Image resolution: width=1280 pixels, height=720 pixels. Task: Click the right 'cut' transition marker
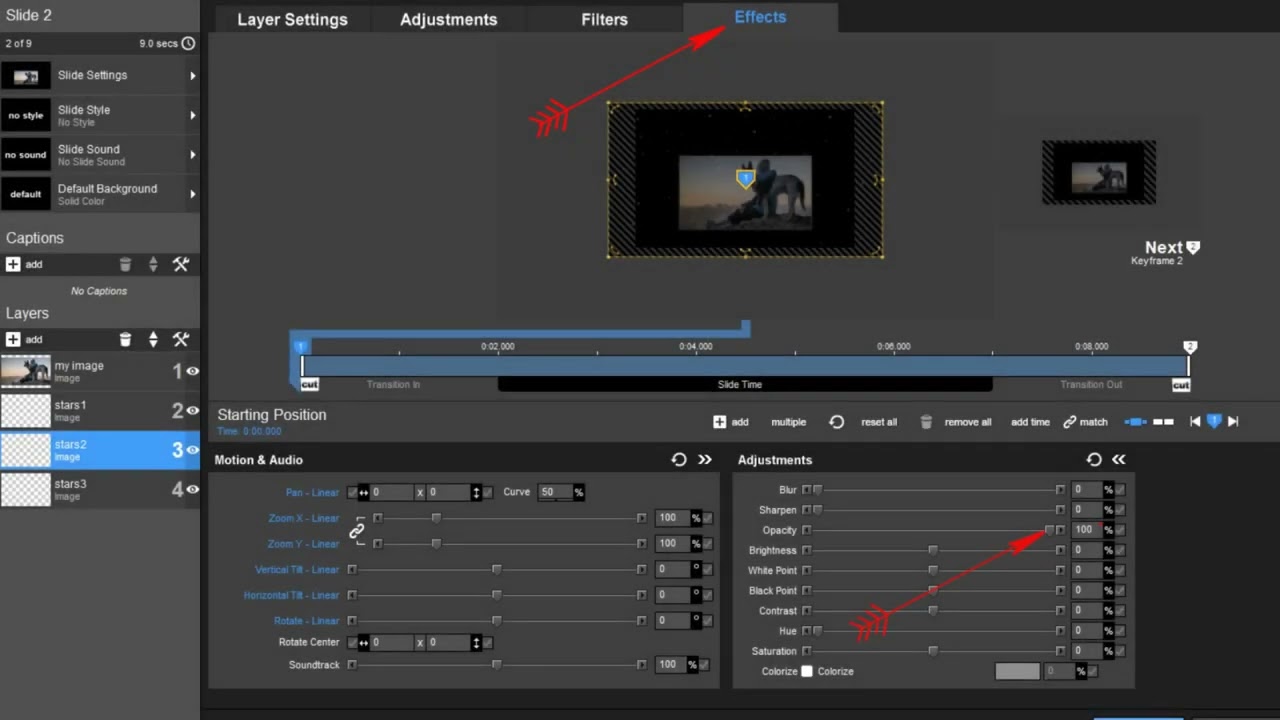1181,384
